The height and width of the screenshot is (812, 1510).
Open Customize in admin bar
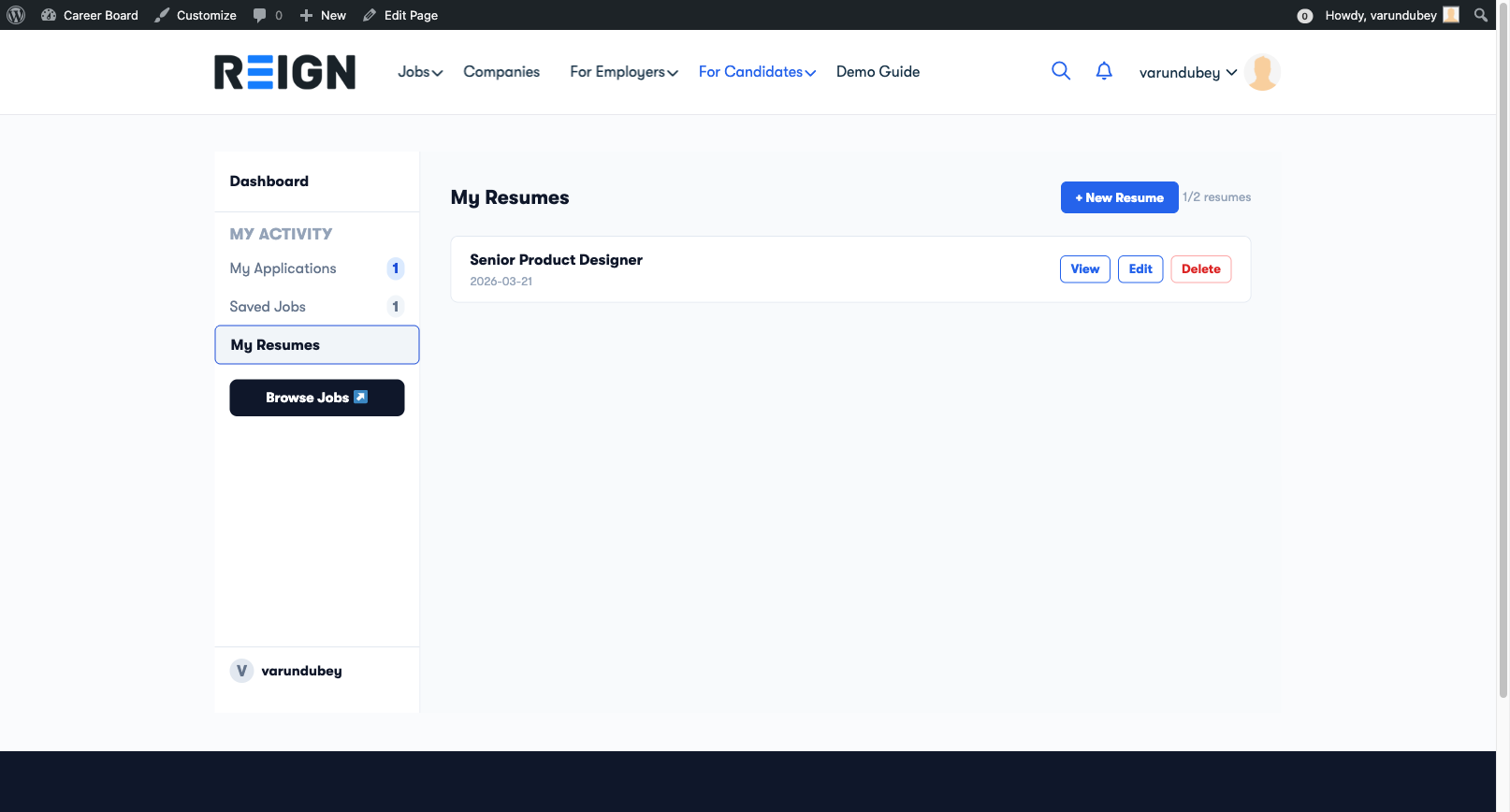(196, 15)
